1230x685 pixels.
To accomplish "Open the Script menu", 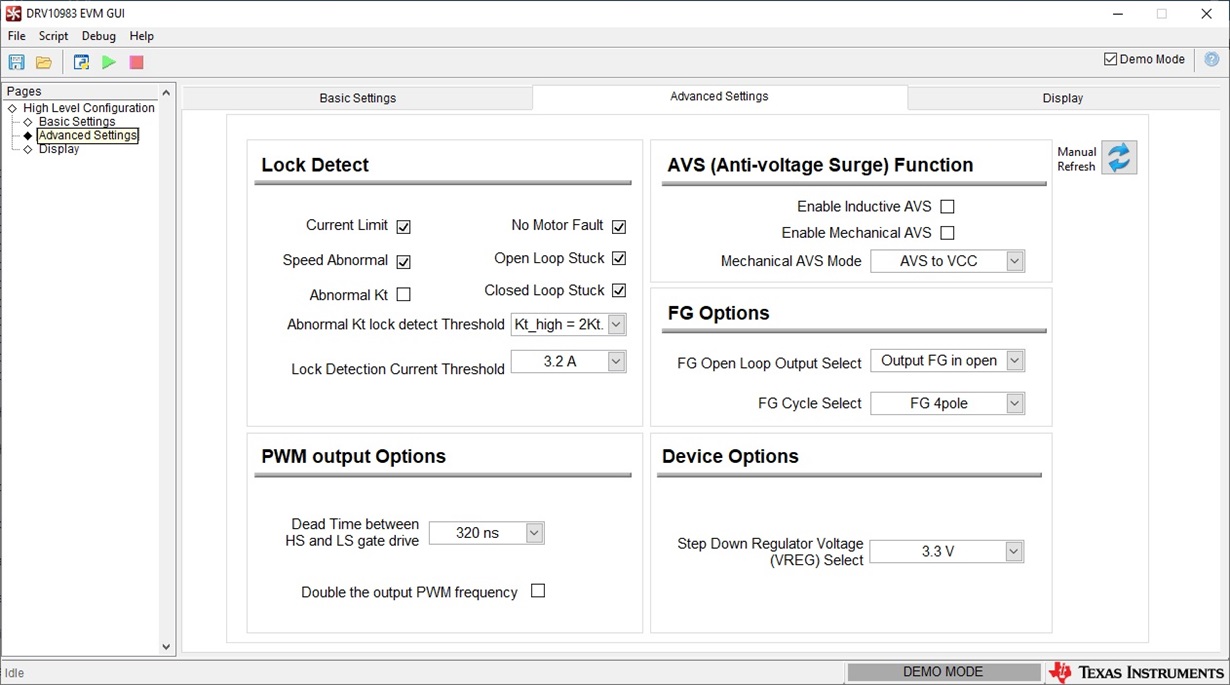I will [x=53, y=36].
